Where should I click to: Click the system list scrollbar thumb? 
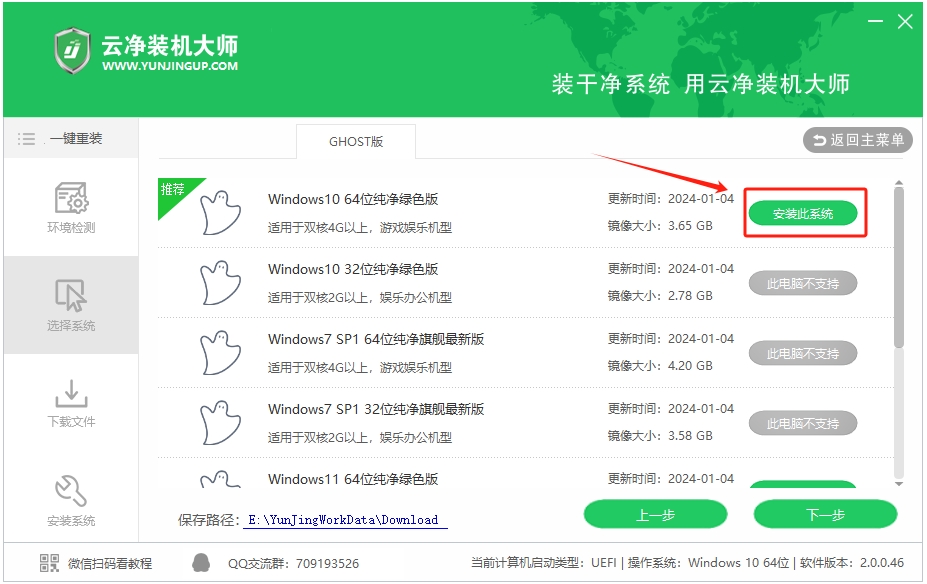coord(899,268)
